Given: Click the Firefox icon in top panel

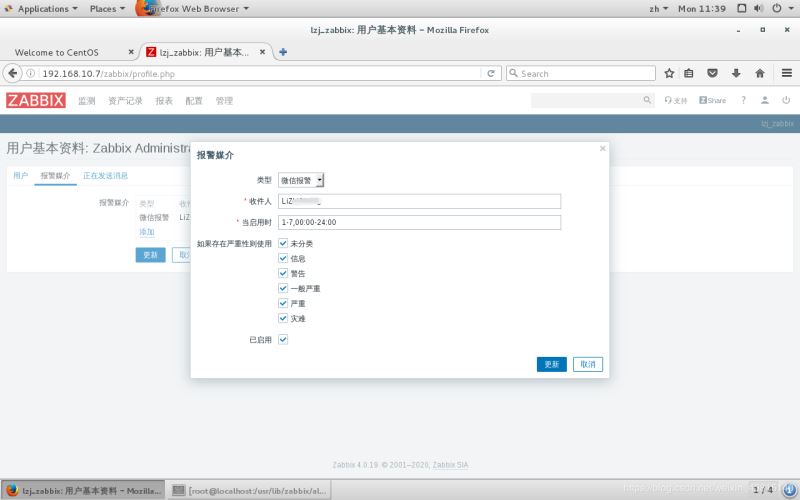Looking at the screenshot, I should (x=146, y=9).
